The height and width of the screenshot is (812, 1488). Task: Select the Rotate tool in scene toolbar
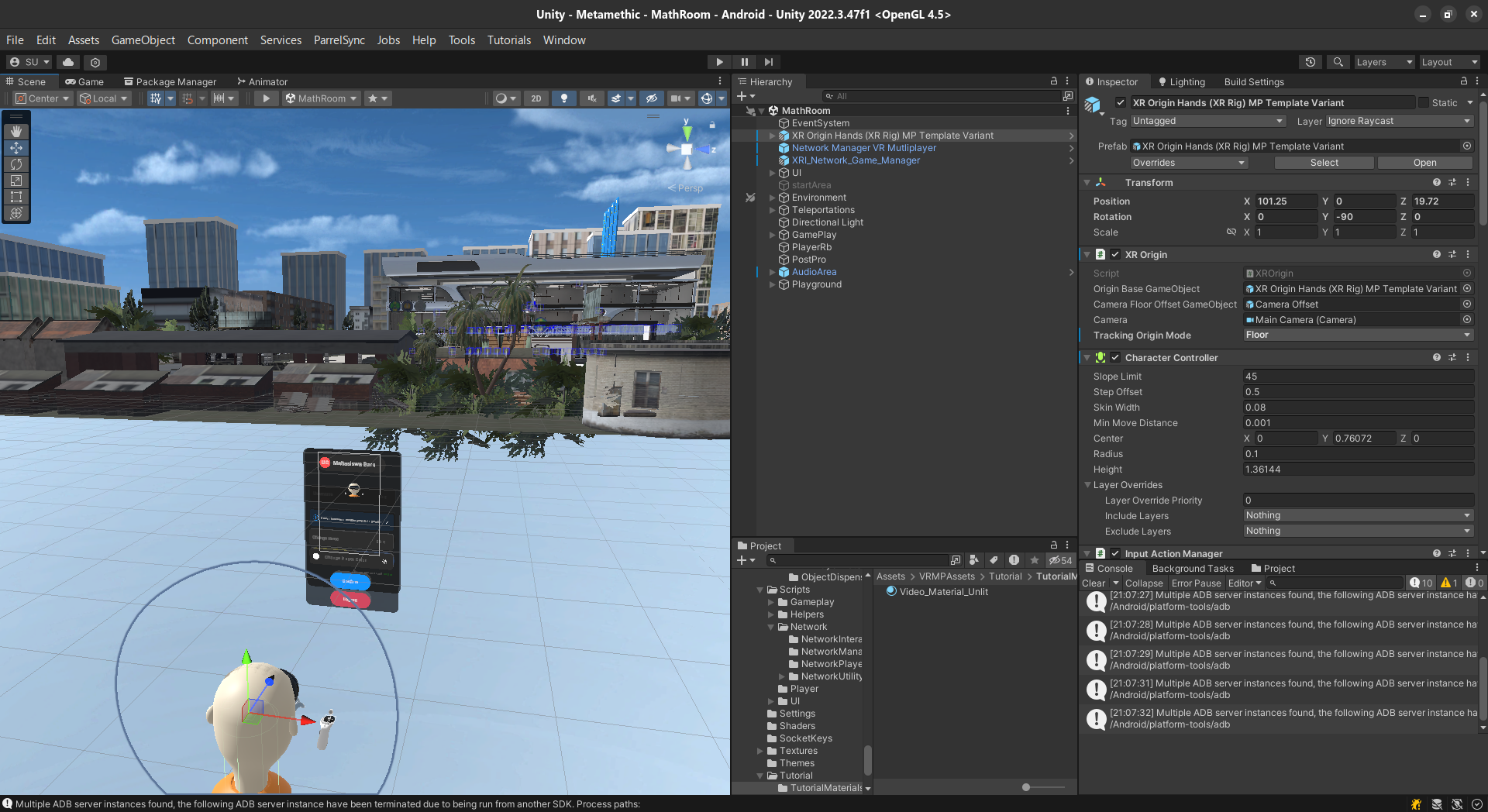tap(15, 164)
